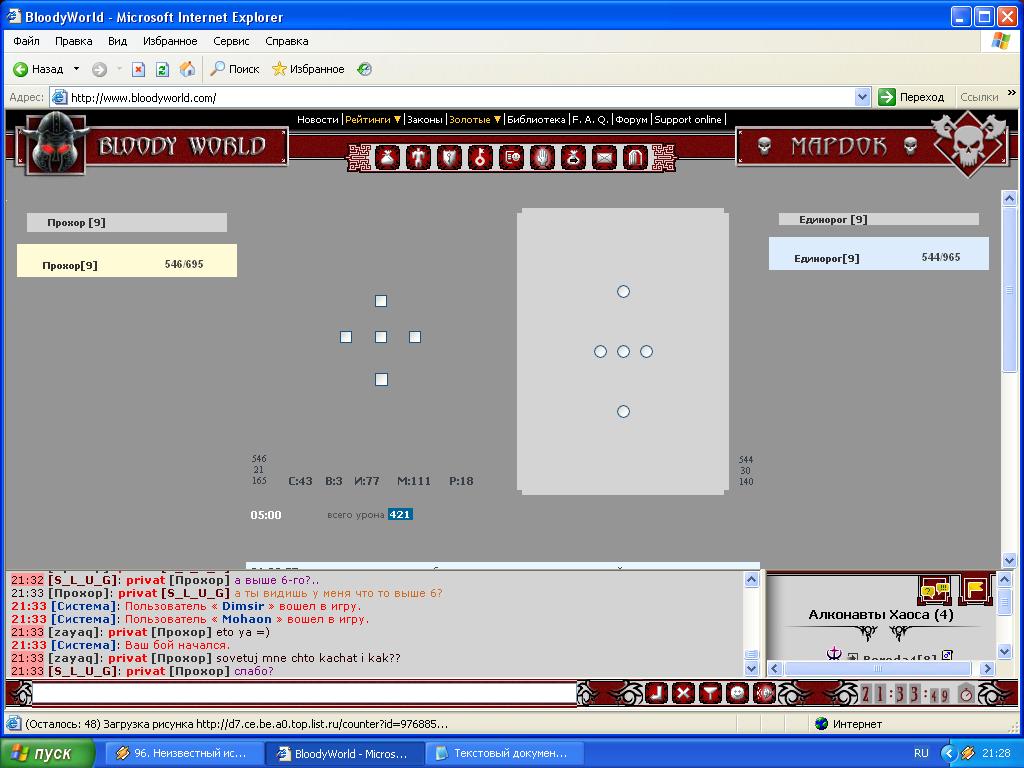Click the RU language indicator in tray
This screenshot has height=768, width=1024.
921,753
